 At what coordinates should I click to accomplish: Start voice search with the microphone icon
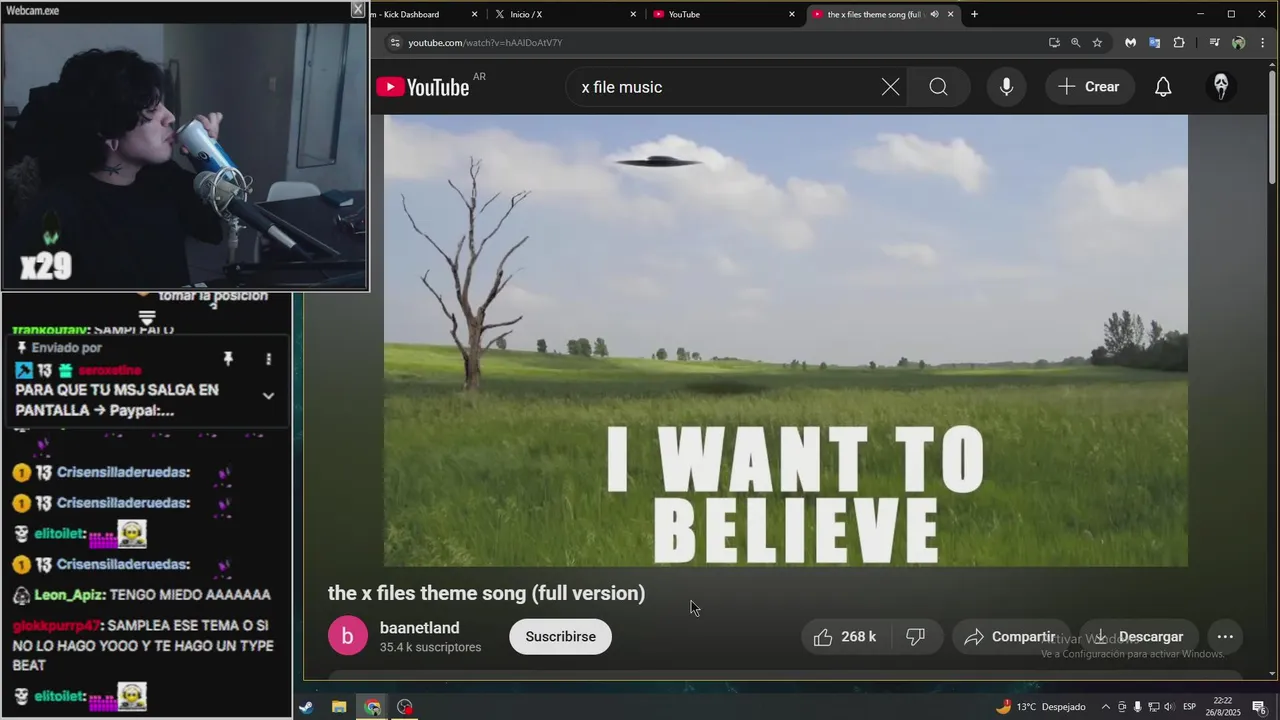[1006, 87]
